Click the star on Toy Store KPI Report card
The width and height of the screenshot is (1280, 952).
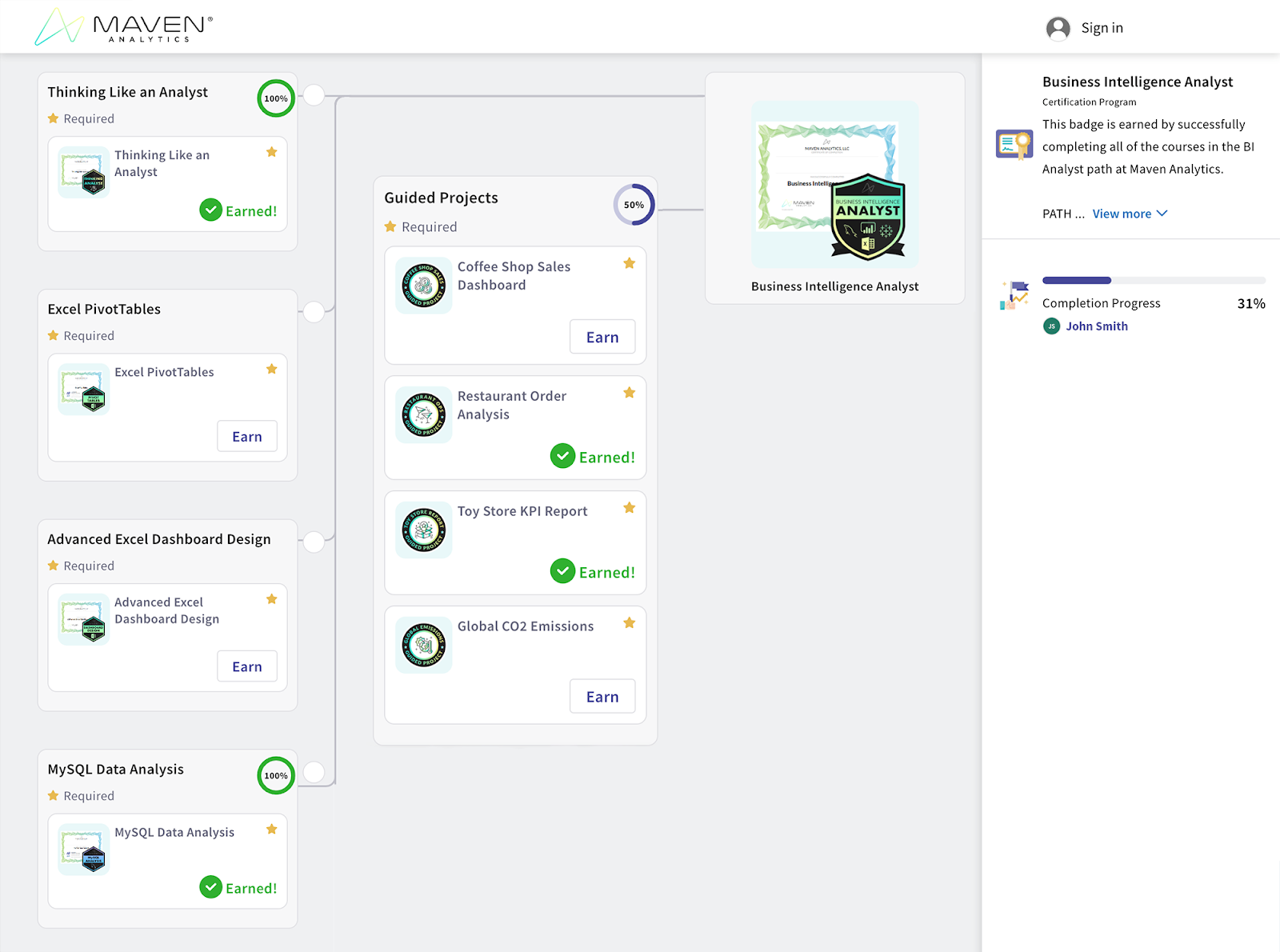coord(630,508)
